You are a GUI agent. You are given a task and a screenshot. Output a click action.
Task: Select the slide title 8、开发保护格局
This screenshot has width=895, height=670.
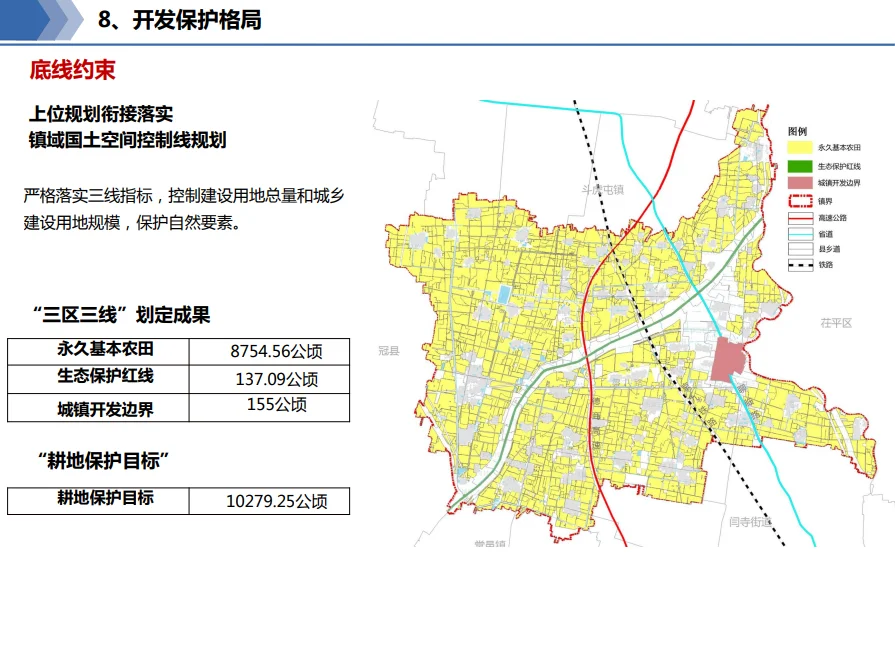[181, 20]
